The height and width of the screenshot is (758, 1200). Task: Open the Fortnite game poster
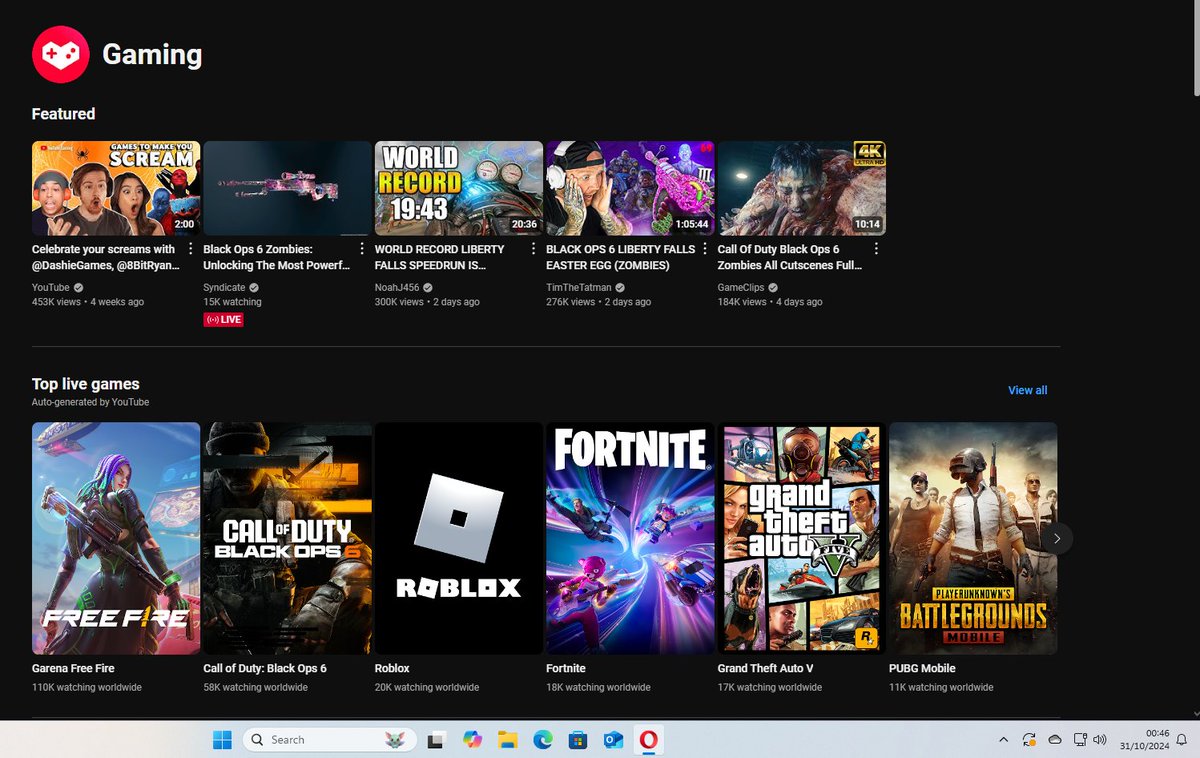(630, 538)
